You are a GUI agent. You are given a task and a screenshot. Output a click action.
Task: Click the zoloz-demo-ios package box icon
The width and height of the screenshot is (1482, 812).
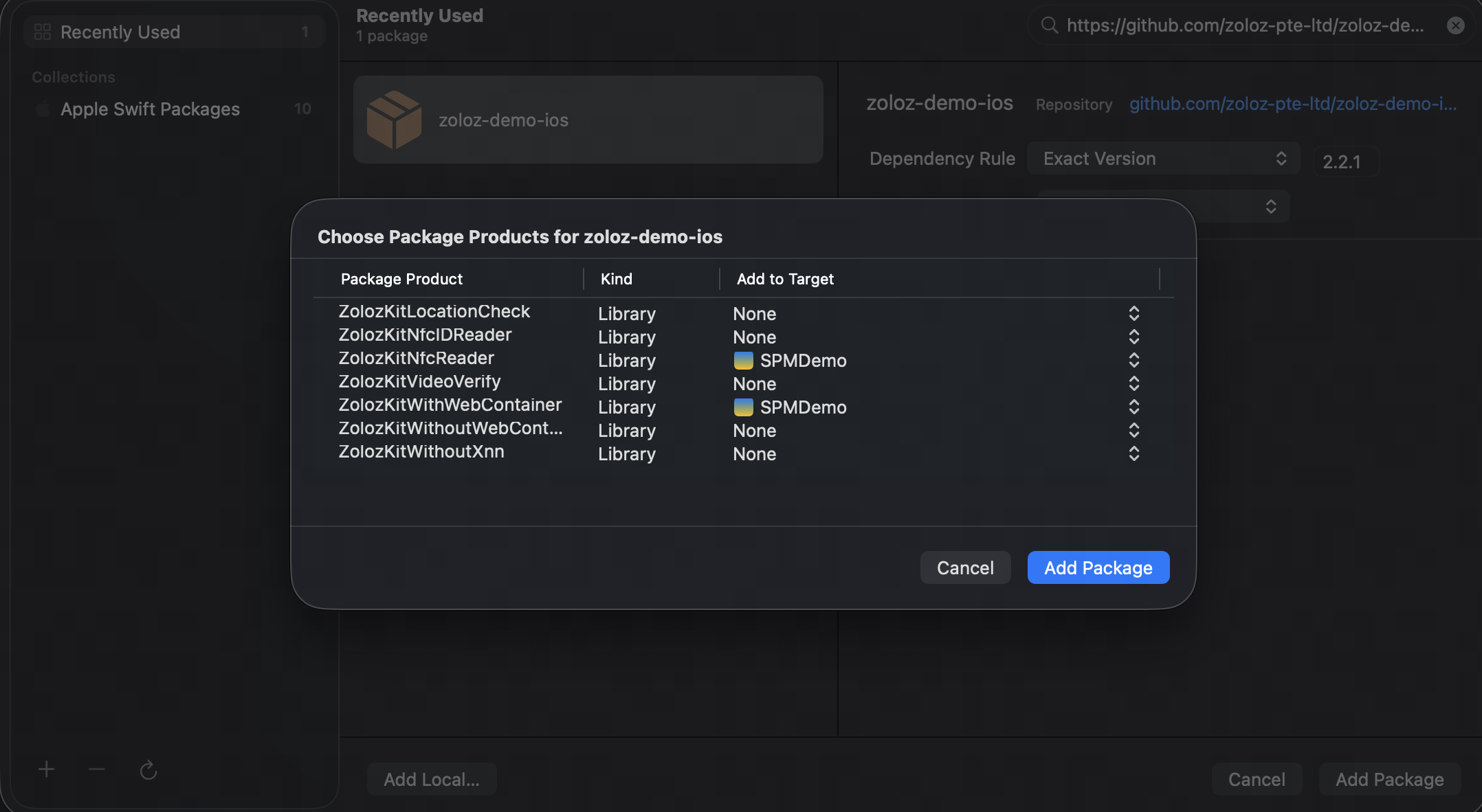click(x=394, y=120)
